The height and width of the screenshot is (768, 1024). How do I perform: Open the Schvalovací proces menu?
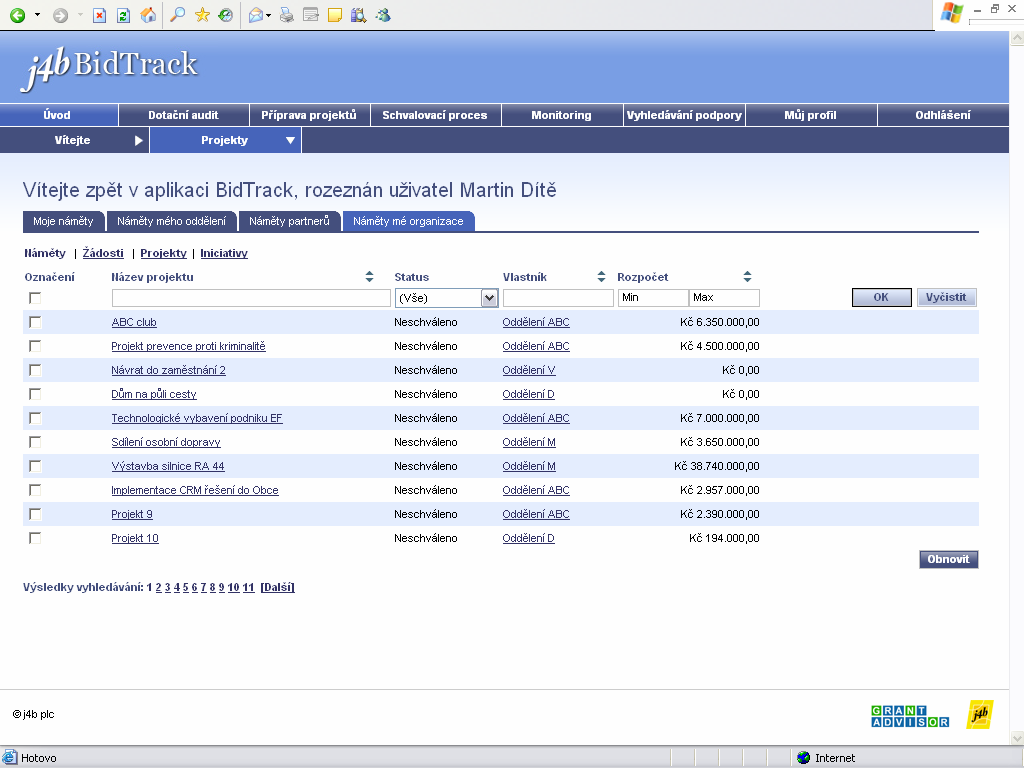pos(435,115)
